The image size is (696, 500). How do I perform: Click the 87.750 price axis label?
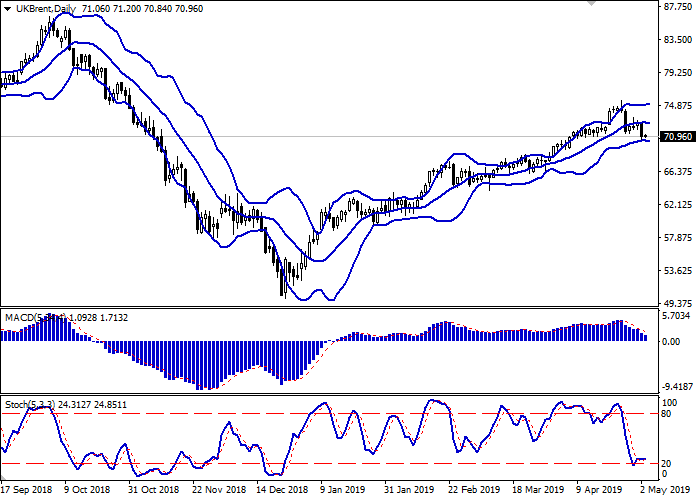[x=678, y=8]
